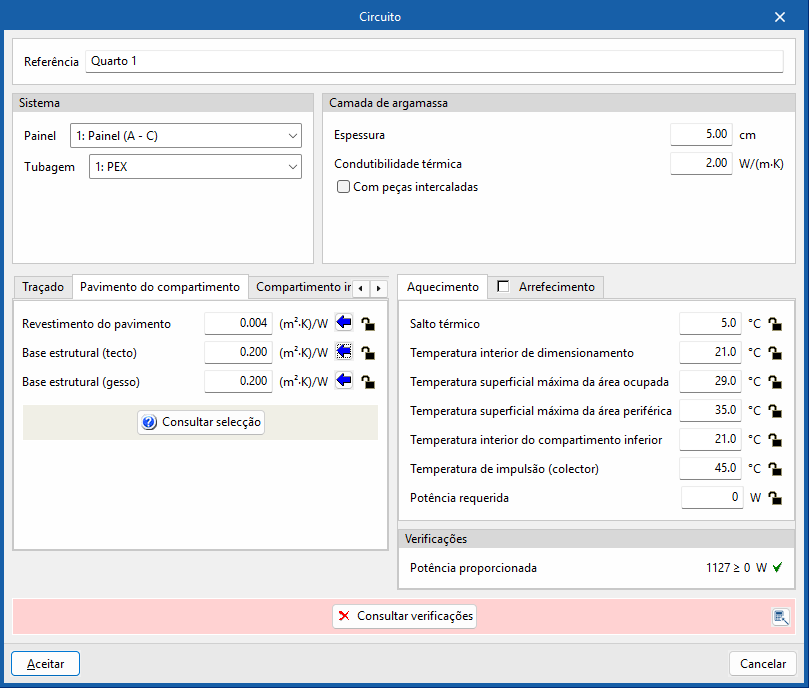Select the Aquecimento tab
The image size is (809, 688).
coord(443,287)
